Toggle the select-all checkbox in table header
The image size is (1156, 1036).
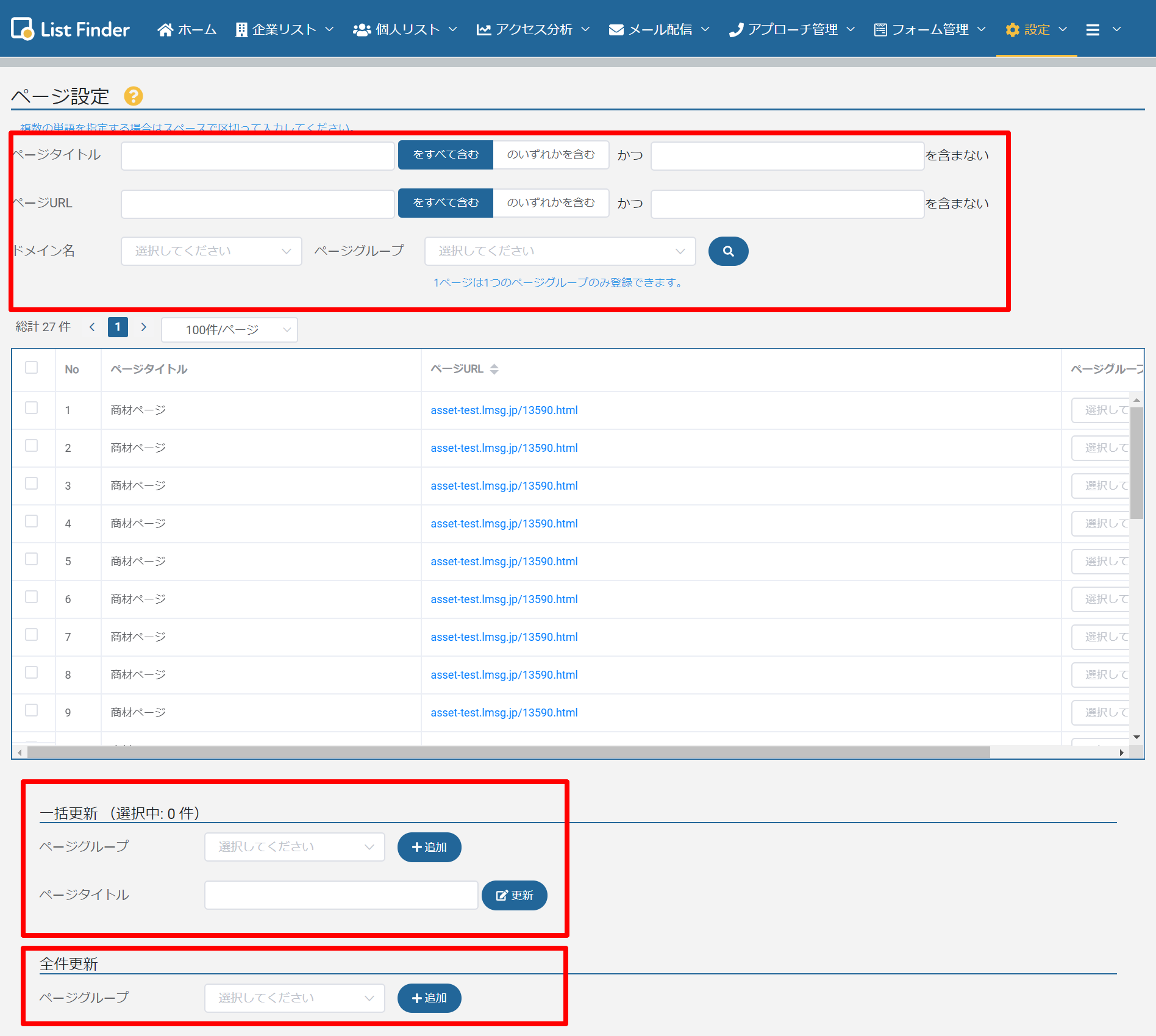[x=32, y=368]
